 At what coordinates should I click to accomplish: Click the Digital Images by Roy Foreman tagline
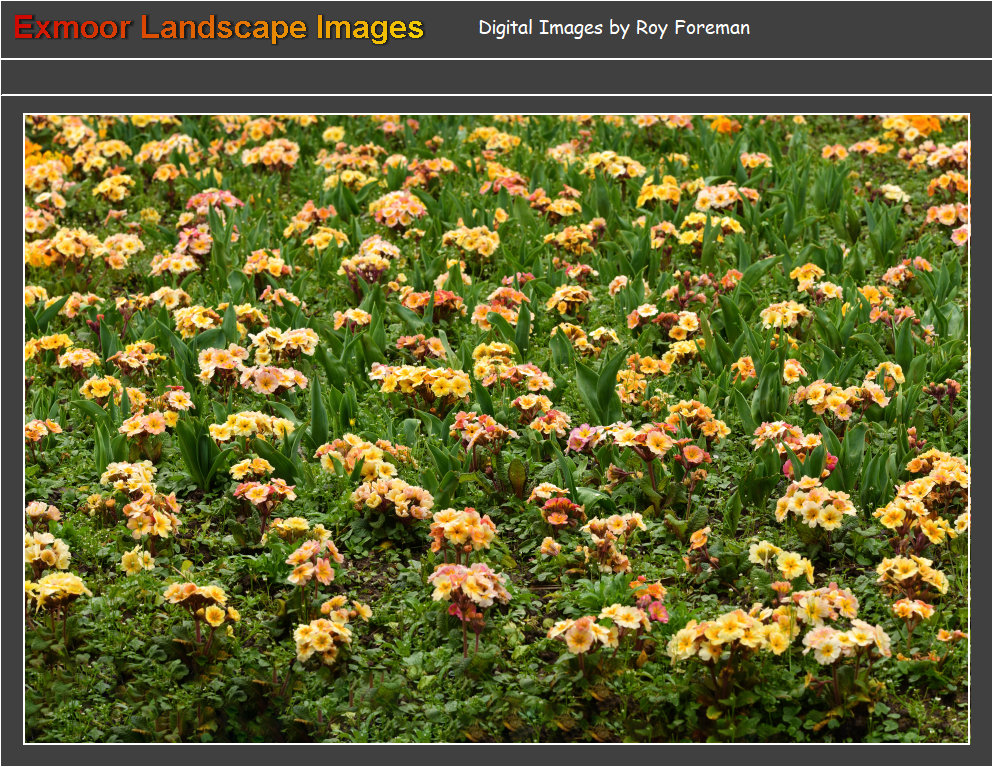[613, 28]
